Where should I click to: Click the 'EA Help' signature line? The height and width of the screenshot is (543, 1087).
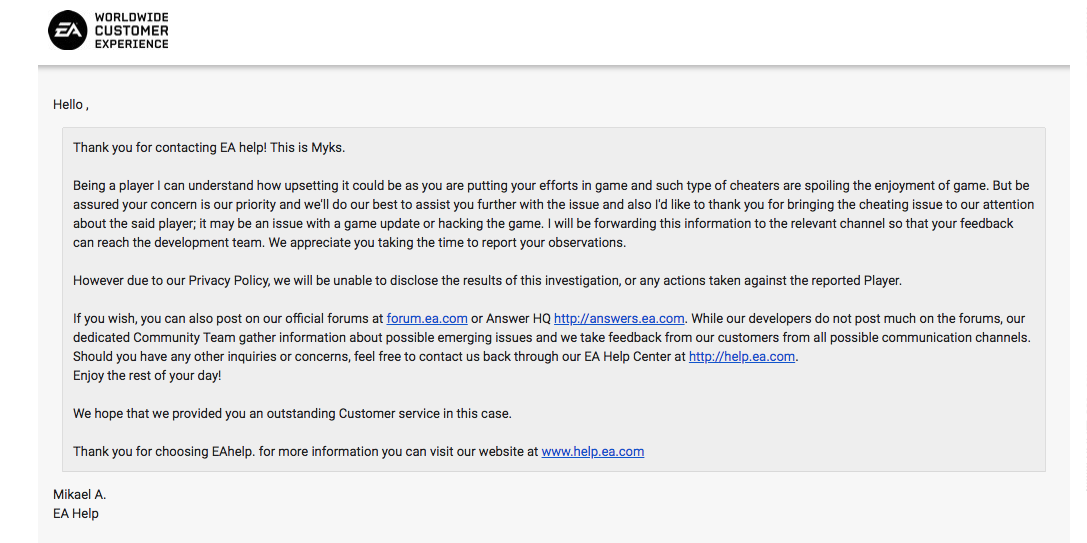coord(76,514)
